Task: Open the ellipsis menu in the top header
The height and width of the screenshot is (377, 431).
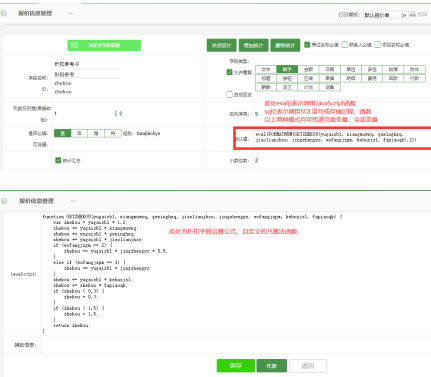Action: pyautogui.click(x=70, y=13)
